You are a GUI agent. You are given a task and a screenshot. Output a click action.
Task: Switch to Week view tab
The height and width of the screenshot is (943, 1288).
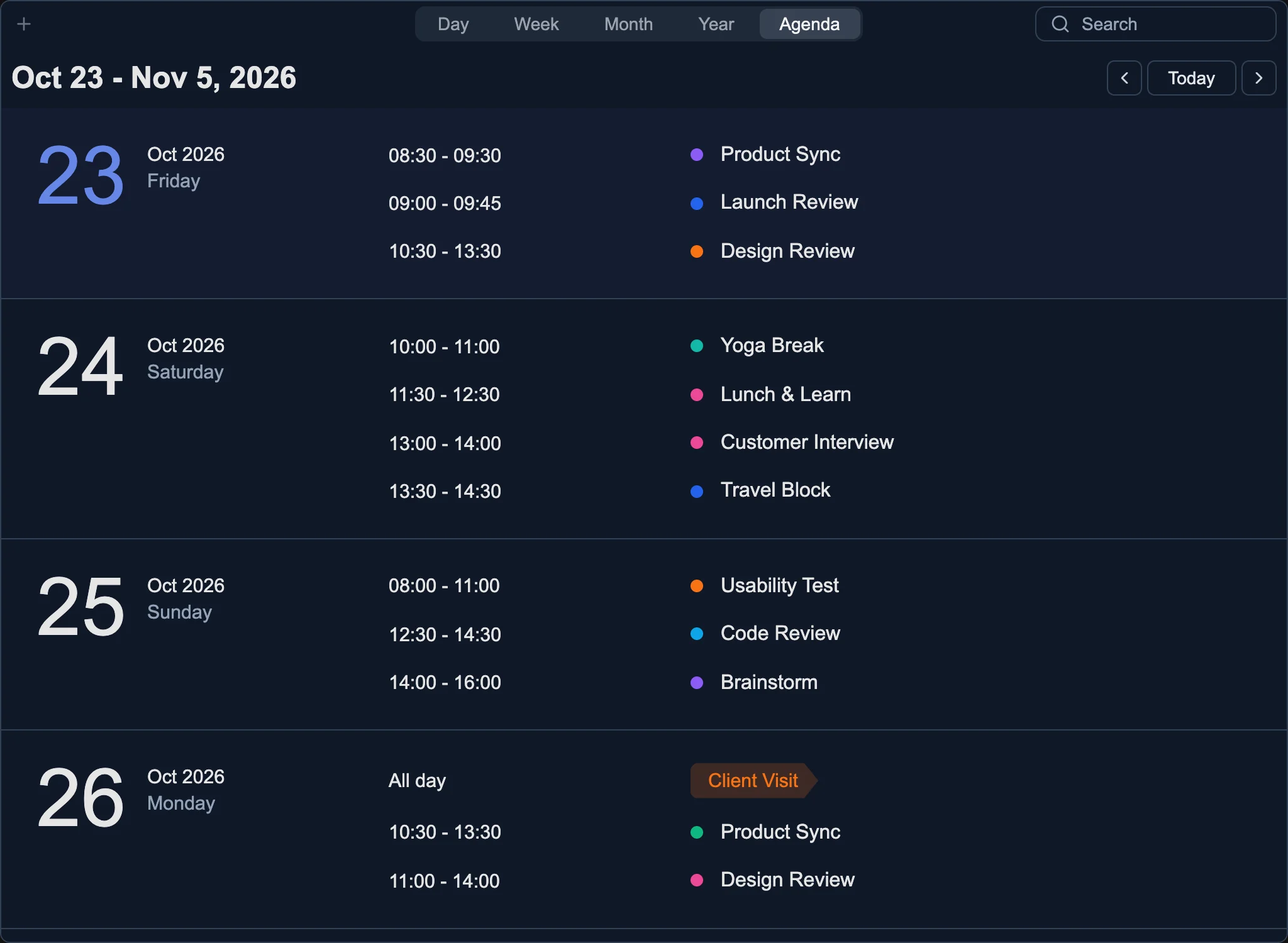click(536, 24)
